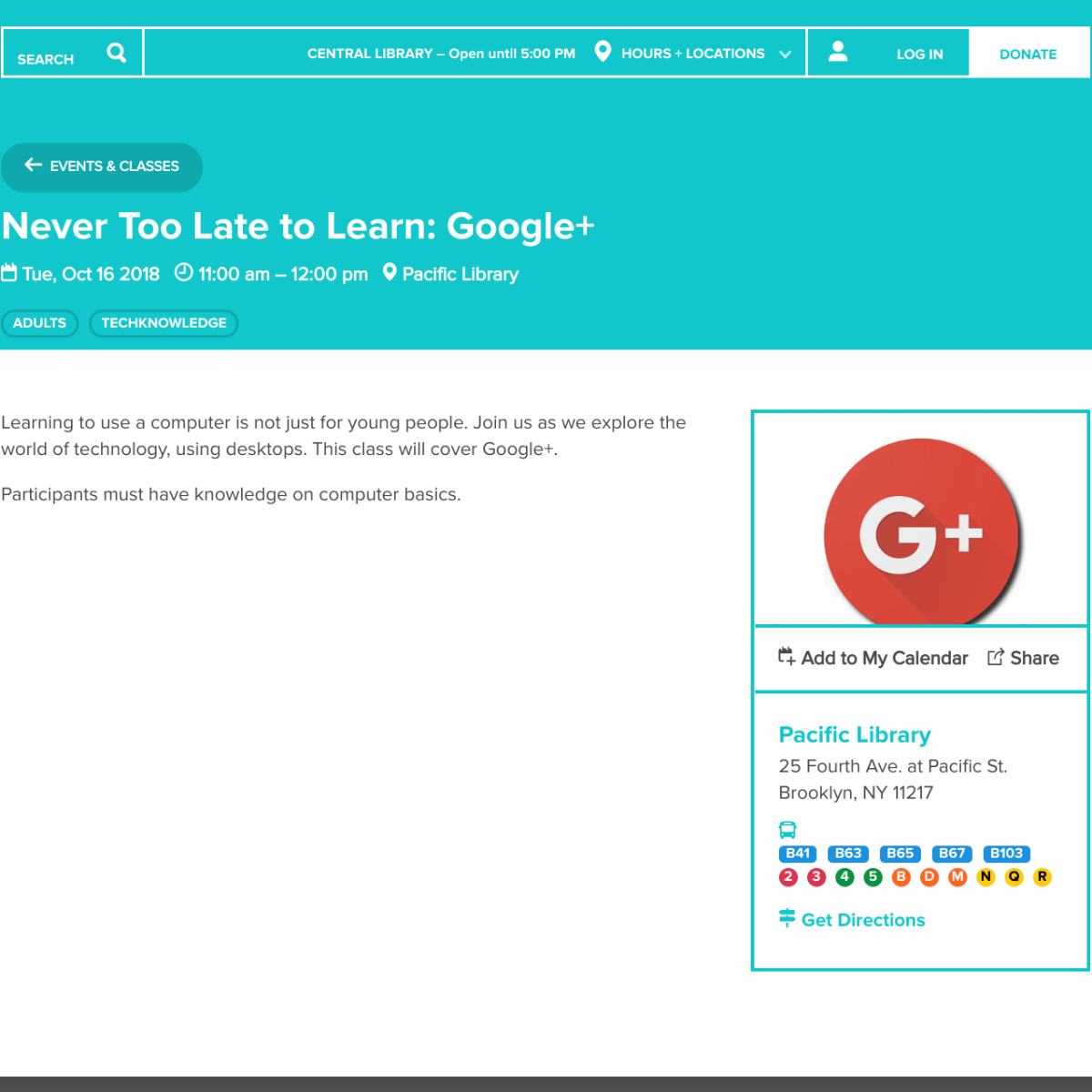Select the B103 bus badge
Screen dimensions: 1092x1092
(x=1006, y=854)
